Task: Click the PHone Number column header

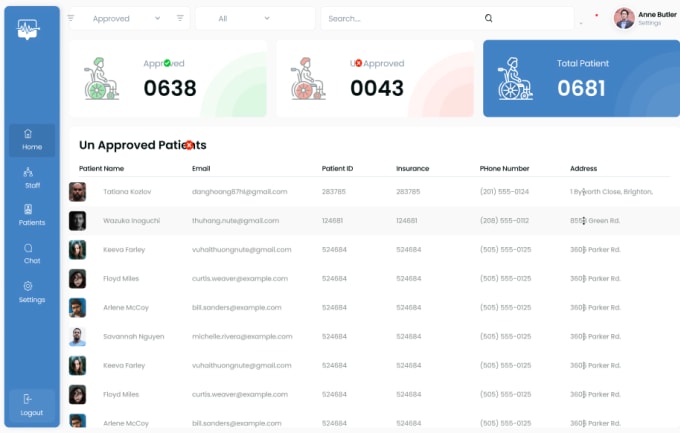Action: [x=504, y=168]
